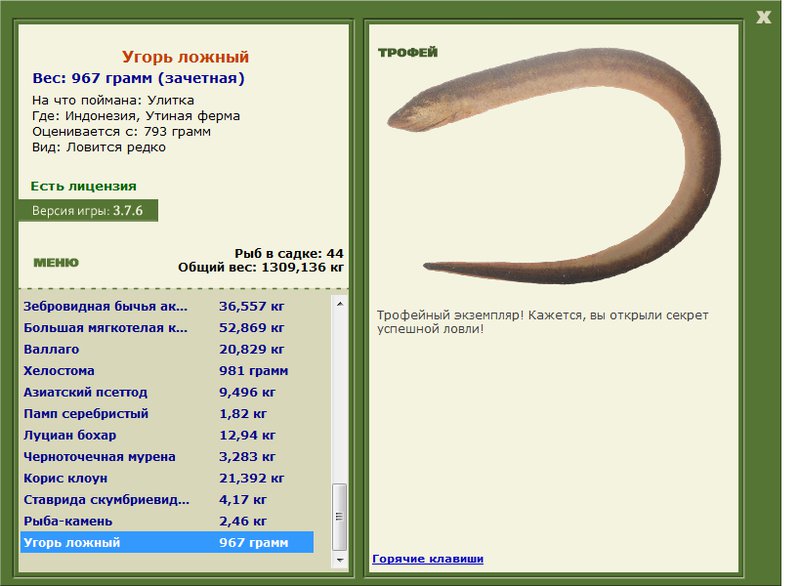This screenshot has height=586, width=800.
Task: Click the Есть лицензия label
Action: pyautogui.click(x=84, y=186)
